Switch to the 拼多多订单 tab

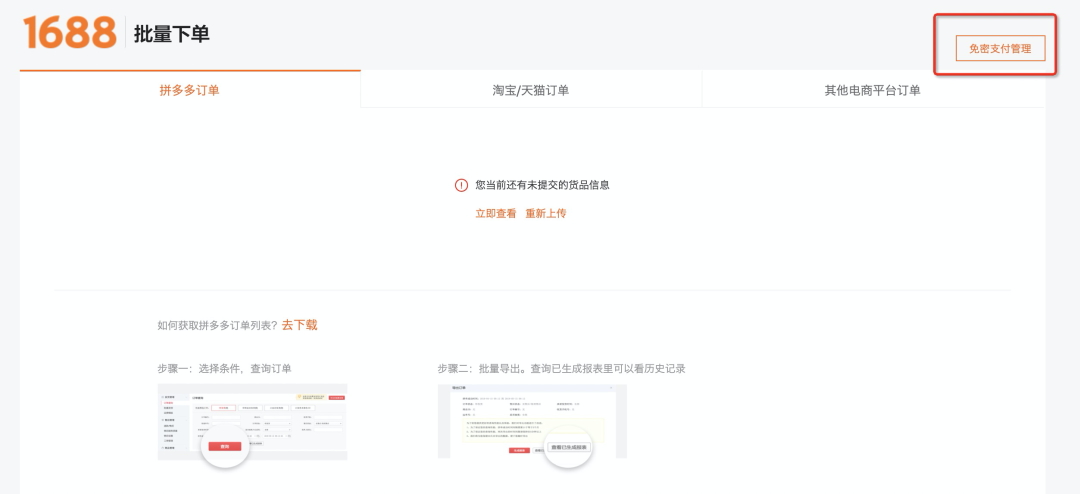[189, 90]
